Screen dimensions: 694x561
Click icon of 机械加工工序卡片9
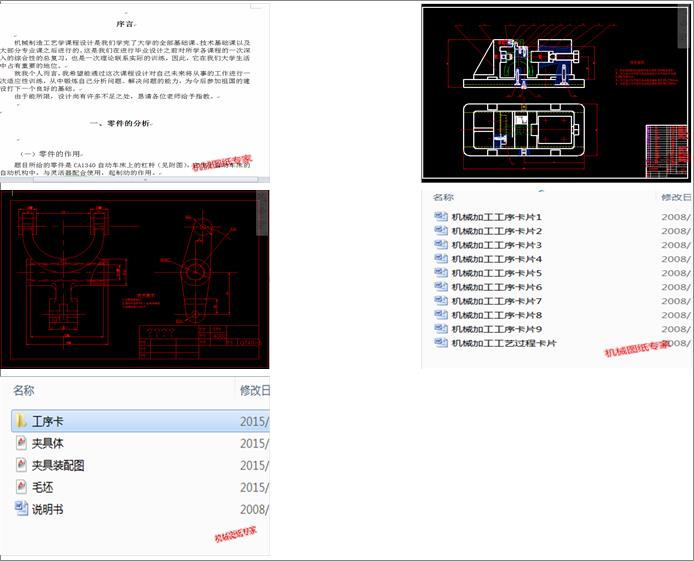tap(441, 329)
